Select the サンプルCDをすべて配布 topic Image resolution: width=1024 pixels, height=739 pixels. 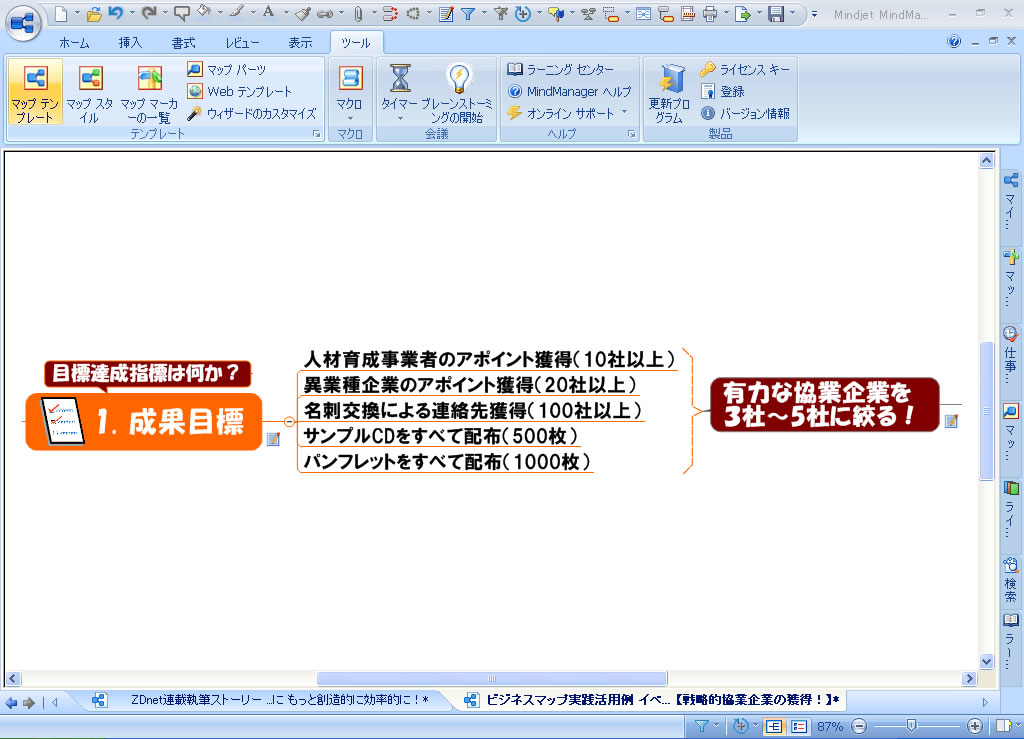440,436
